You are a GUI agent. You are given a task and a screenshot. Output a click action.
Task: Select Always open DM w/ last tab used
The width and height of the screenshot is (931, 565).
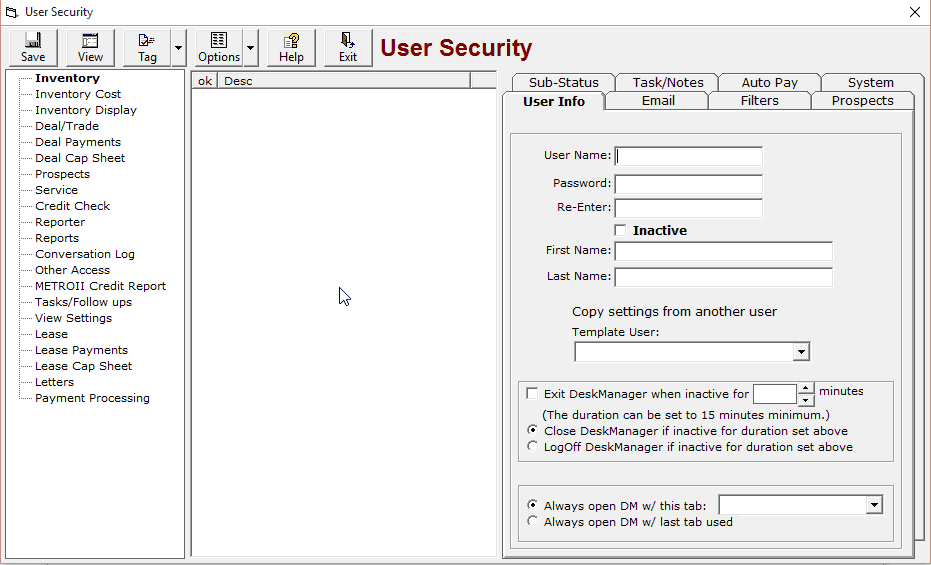[x=533, y=521]
